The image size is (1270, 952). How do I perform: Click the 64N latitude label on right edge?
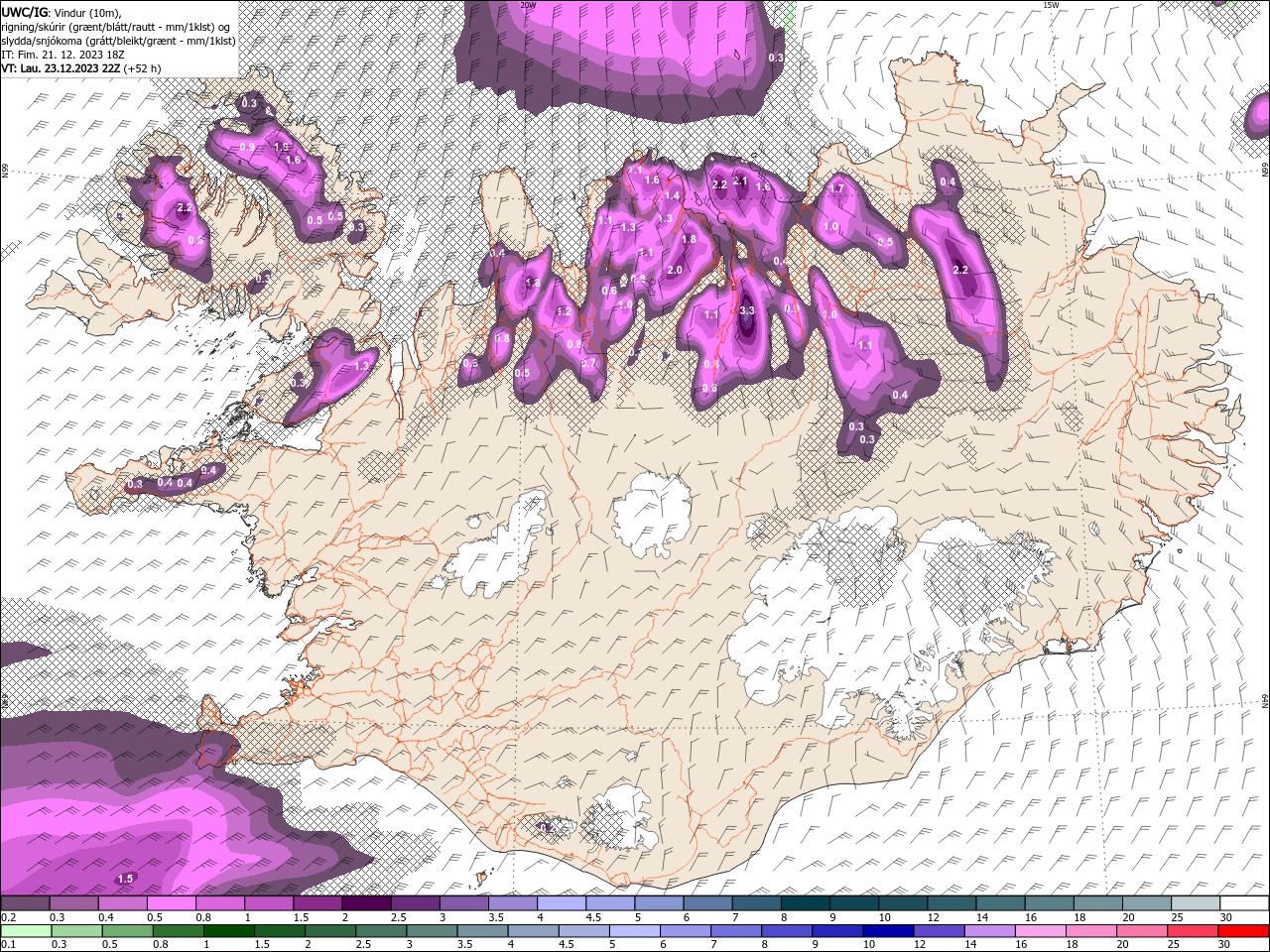1264,701
